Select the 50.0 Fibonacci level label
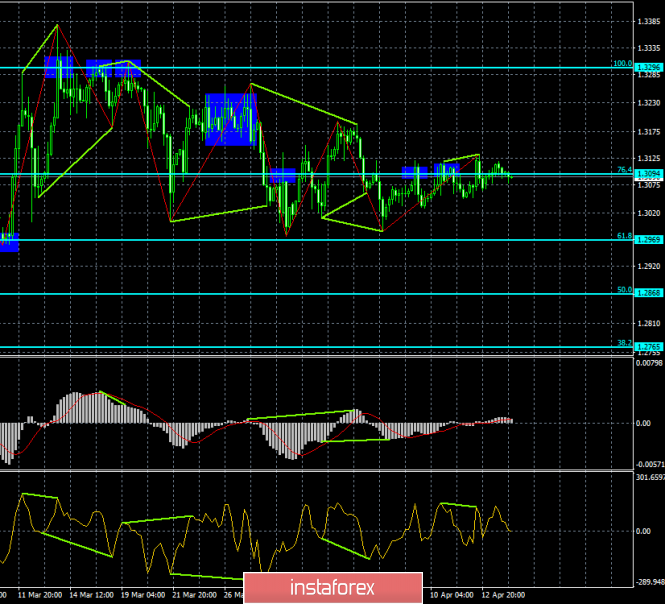This screenshot has height=604, width=665. (623, 290)
